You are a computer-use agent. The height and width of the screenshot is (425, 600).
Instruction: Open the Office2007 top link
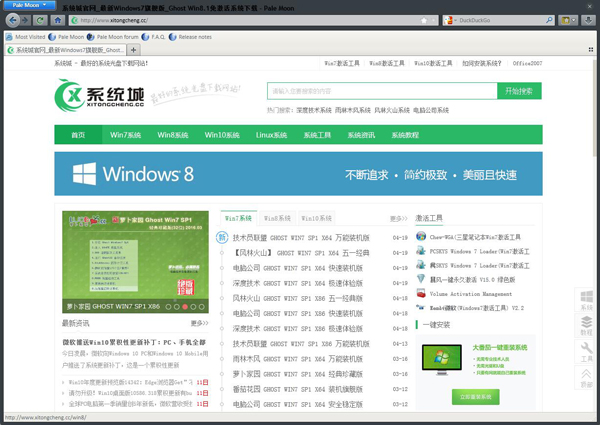click(x=527, y=63)
